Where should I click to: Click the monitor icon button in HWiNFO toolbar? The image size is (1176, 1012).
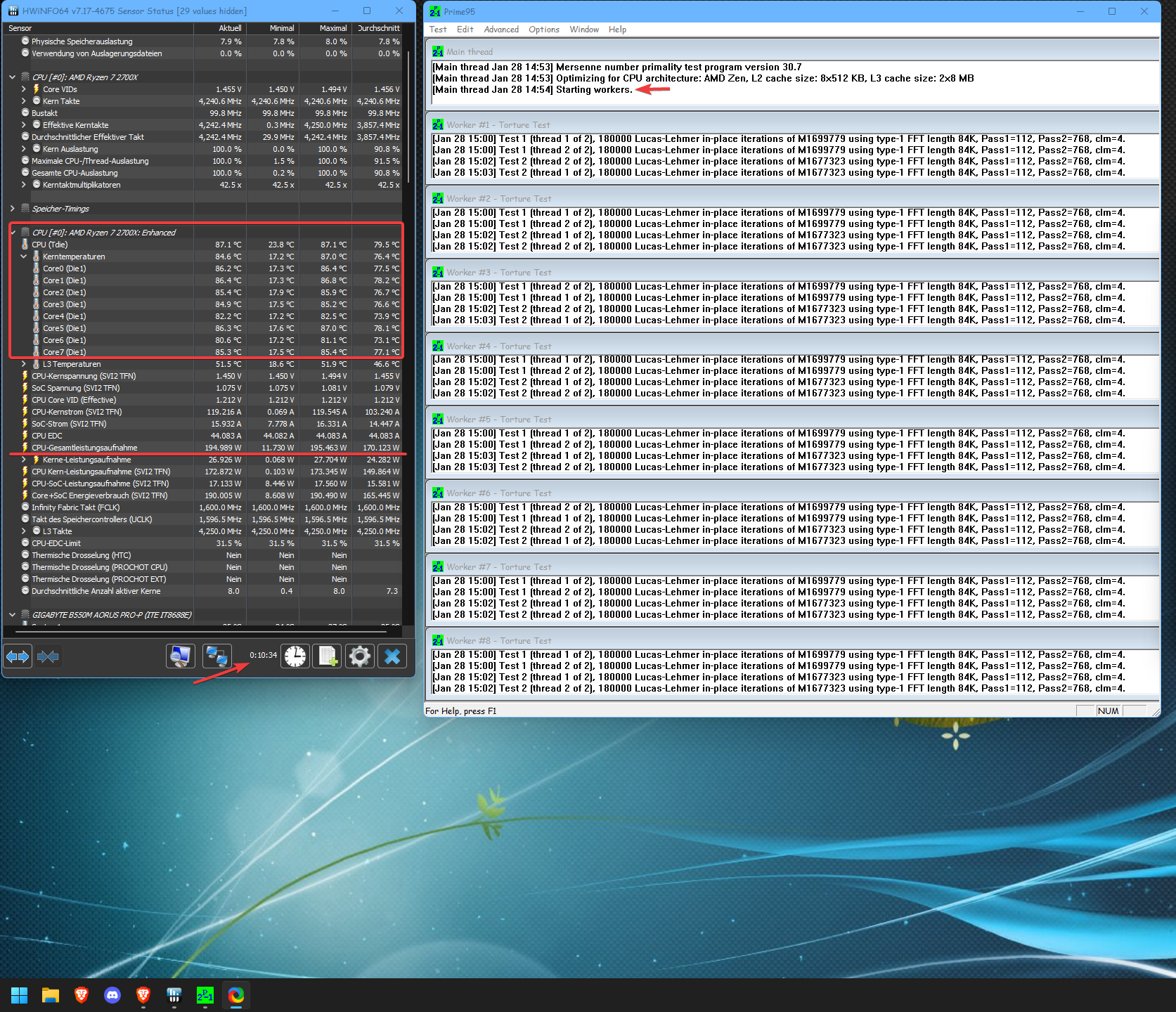pos(181,656)
